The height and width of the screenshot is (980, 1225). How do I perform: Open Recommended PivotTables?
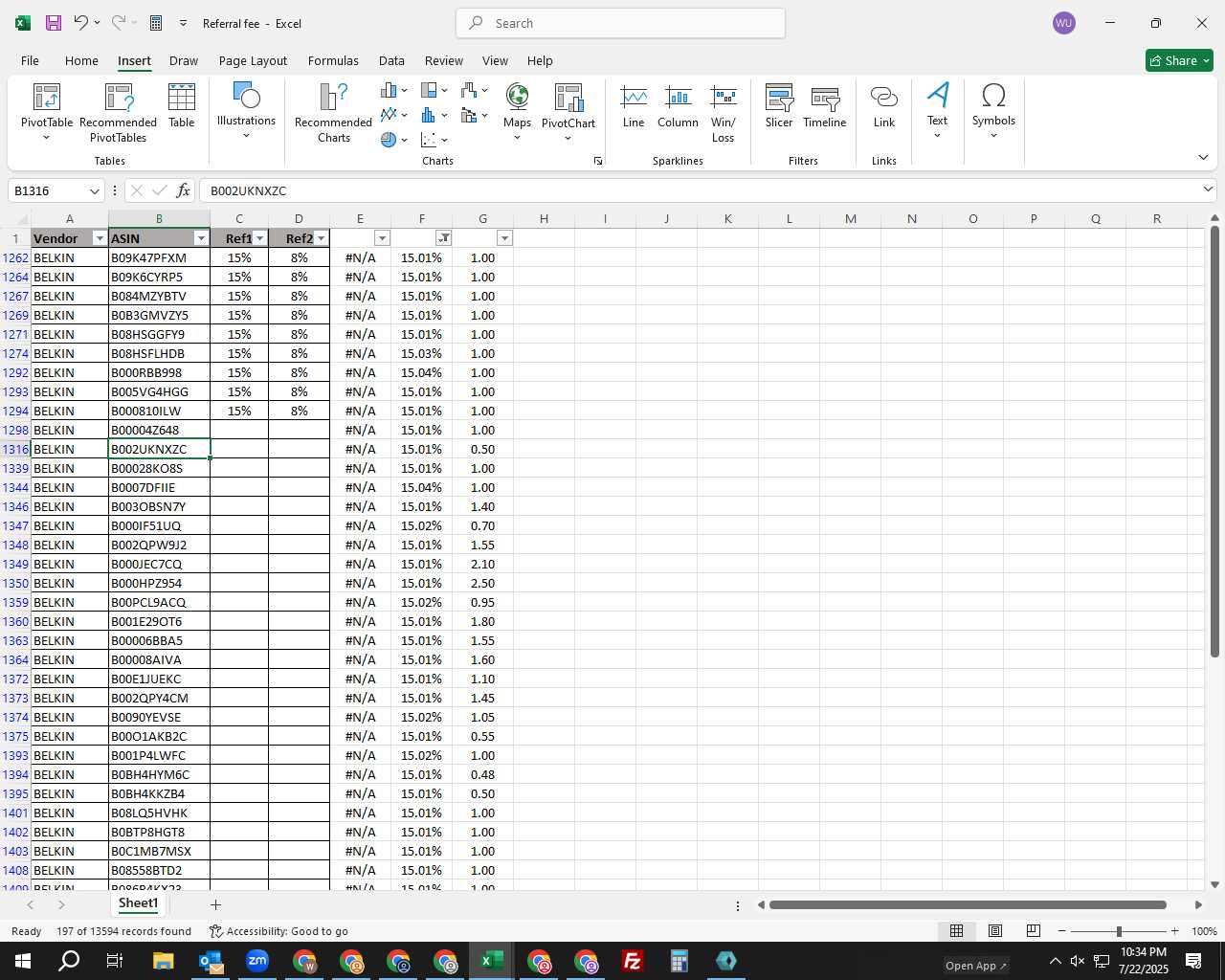tap(118, 113)
